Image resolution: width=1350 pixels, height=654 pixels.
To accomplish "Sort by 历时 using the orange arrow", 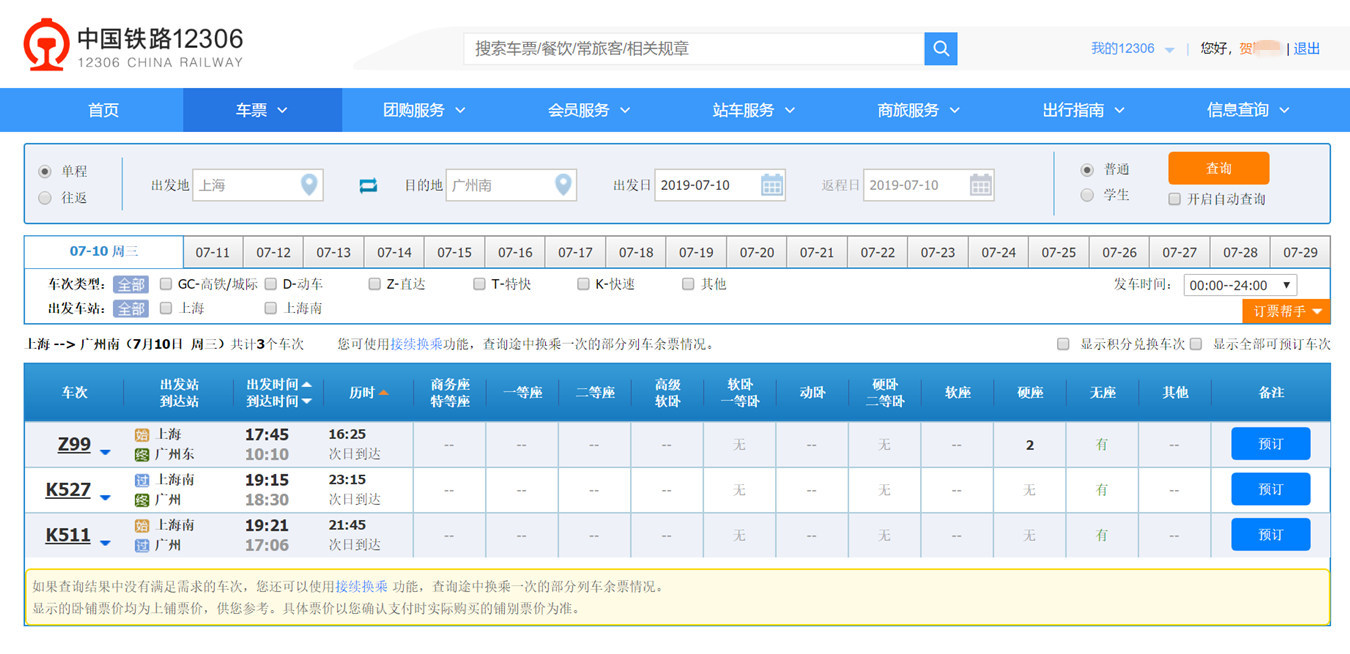I will [383, 393].
